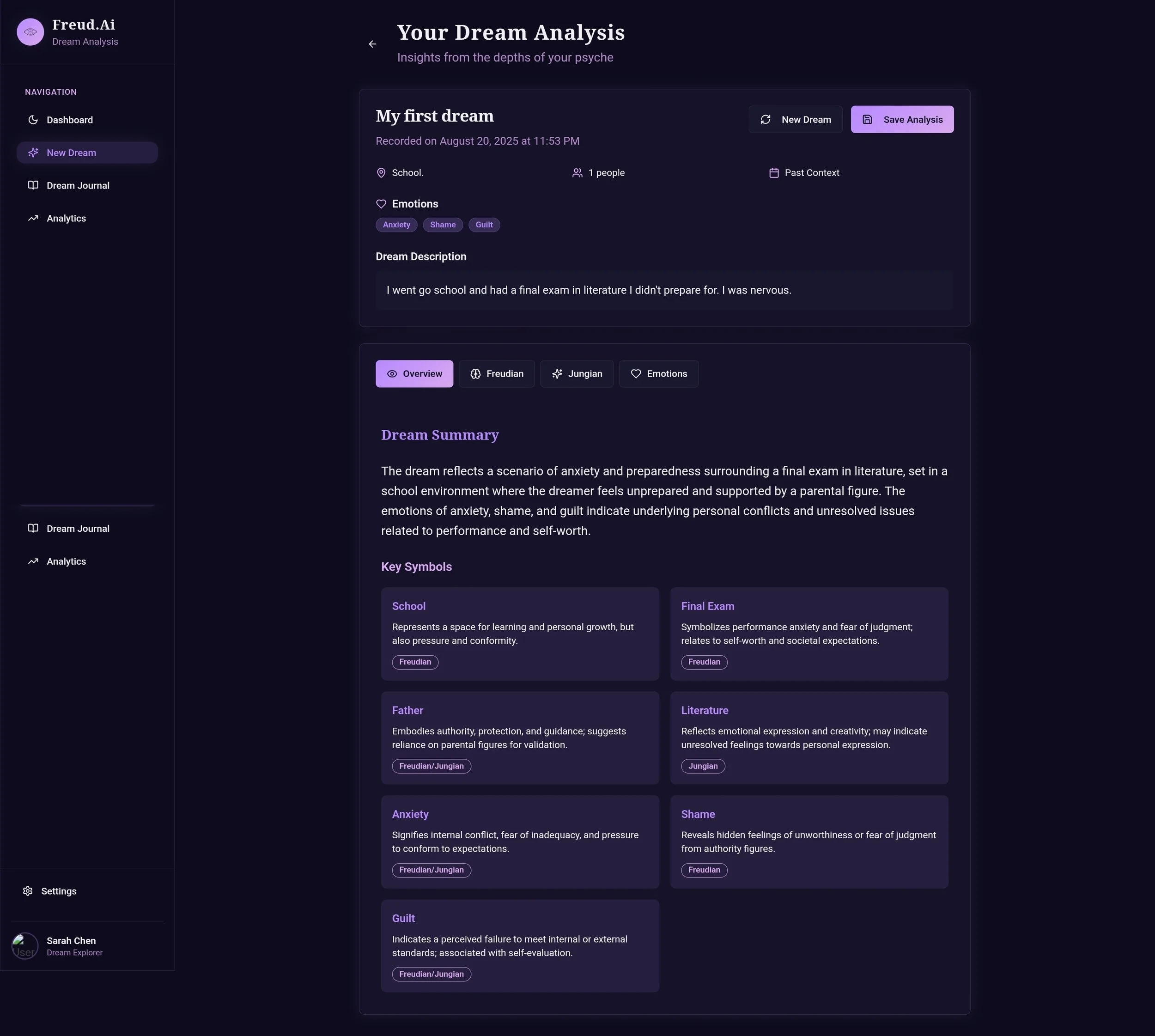
Task: Click the calendar icon beside Past Context
Action: tap(773, 172)
